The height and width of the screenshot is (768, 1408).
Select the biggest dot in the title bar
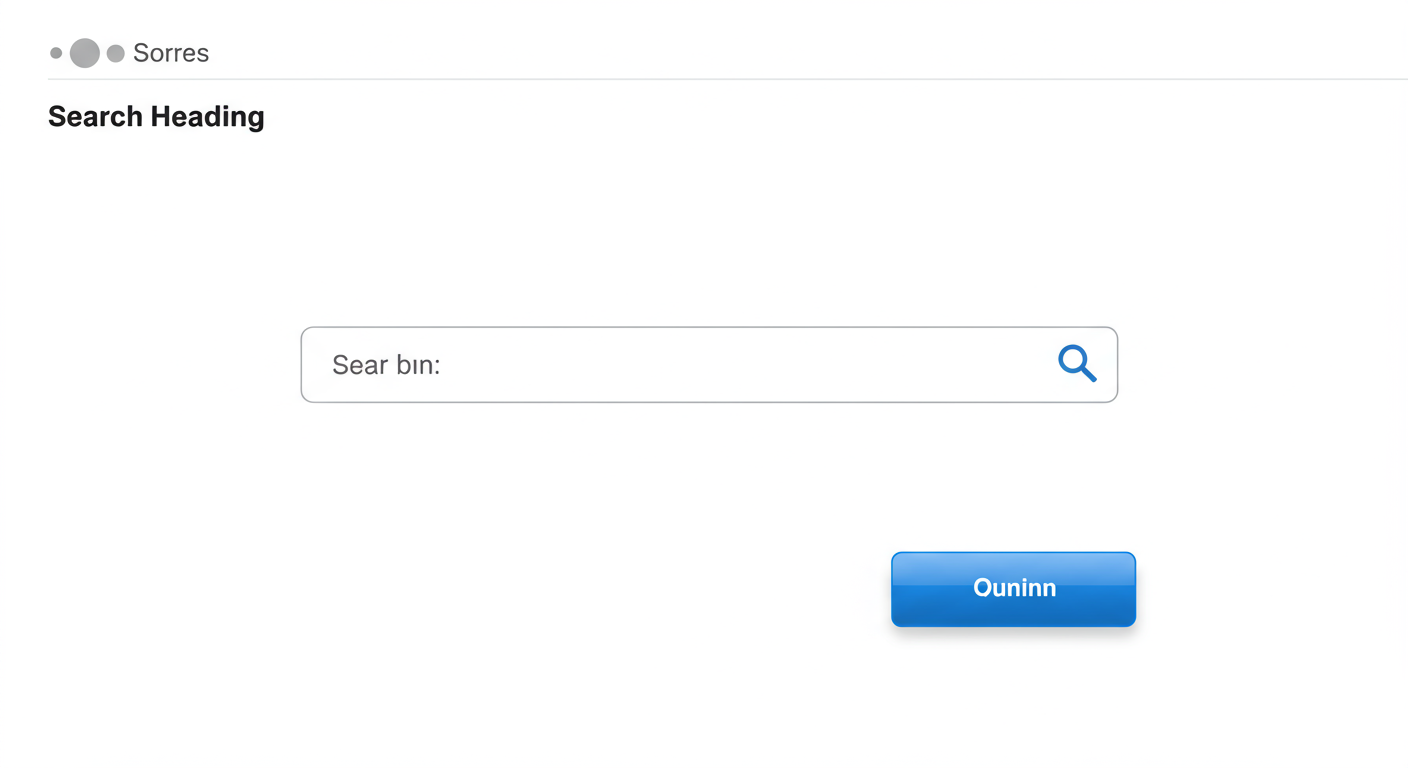[85, 53]
